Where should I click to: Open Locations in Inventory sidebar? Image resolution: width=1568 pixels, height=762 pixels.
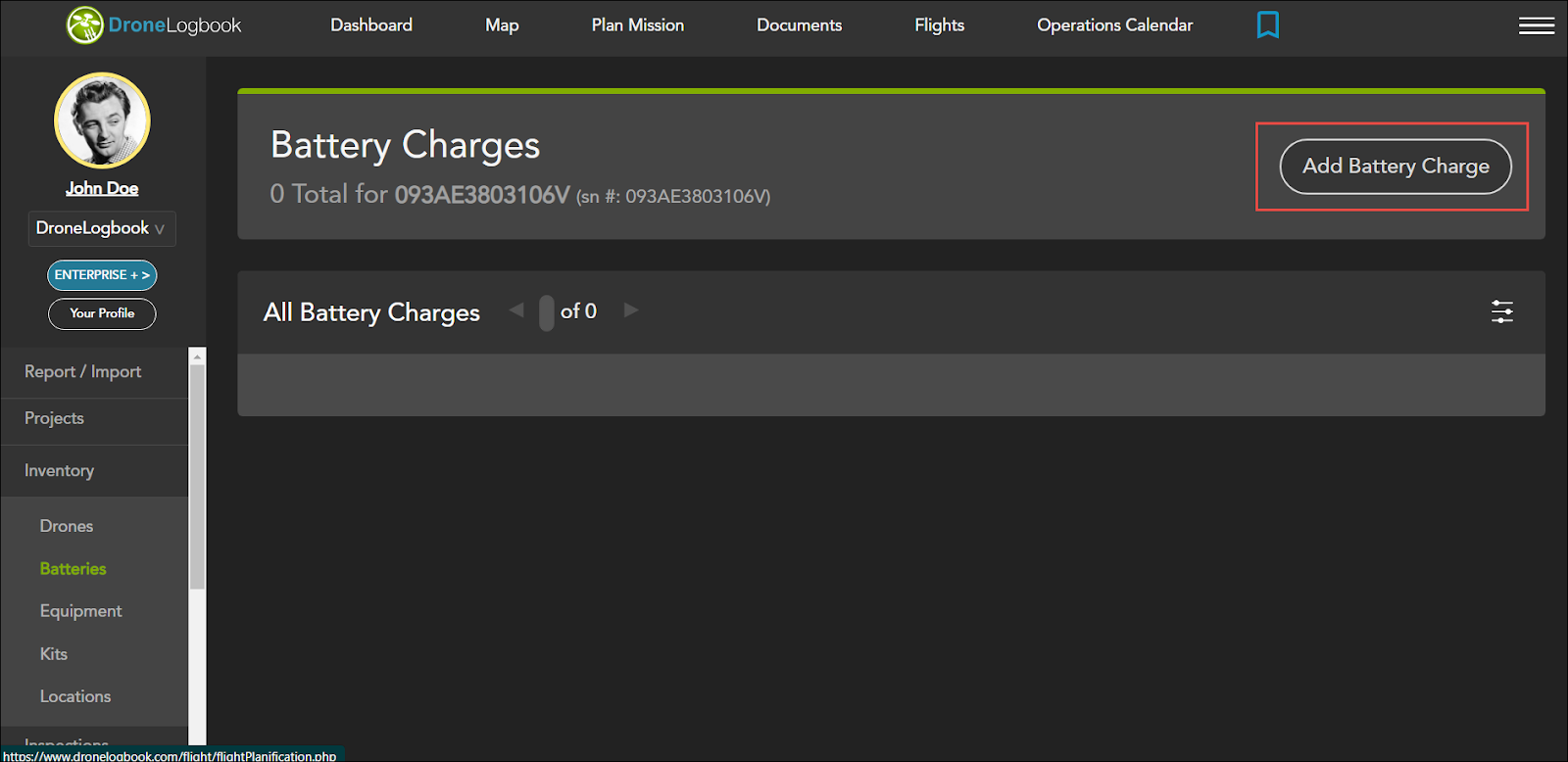tap(75, 696)
